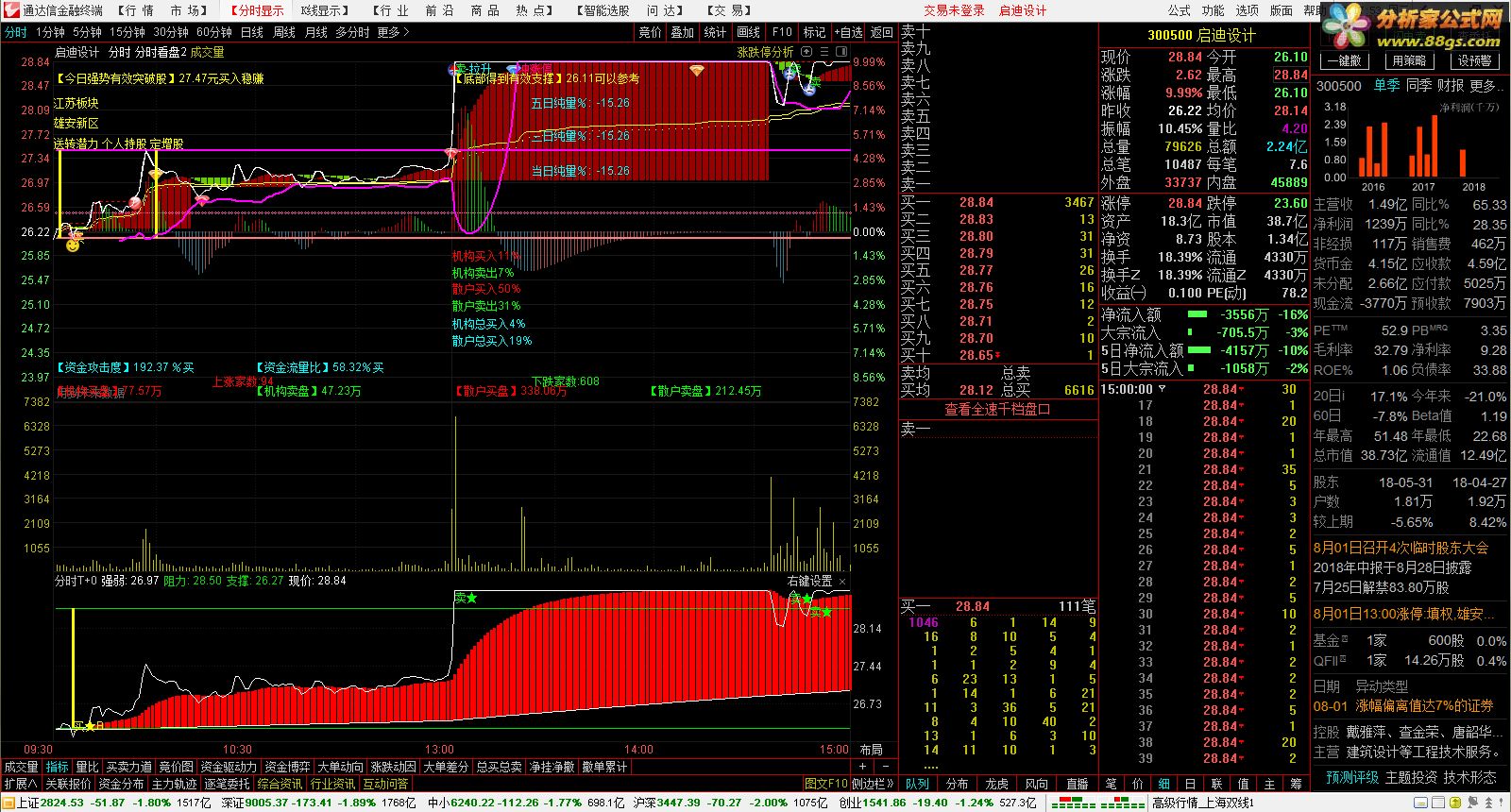
Task: Select the 60分钟 period
Action: tap(214, 32)
